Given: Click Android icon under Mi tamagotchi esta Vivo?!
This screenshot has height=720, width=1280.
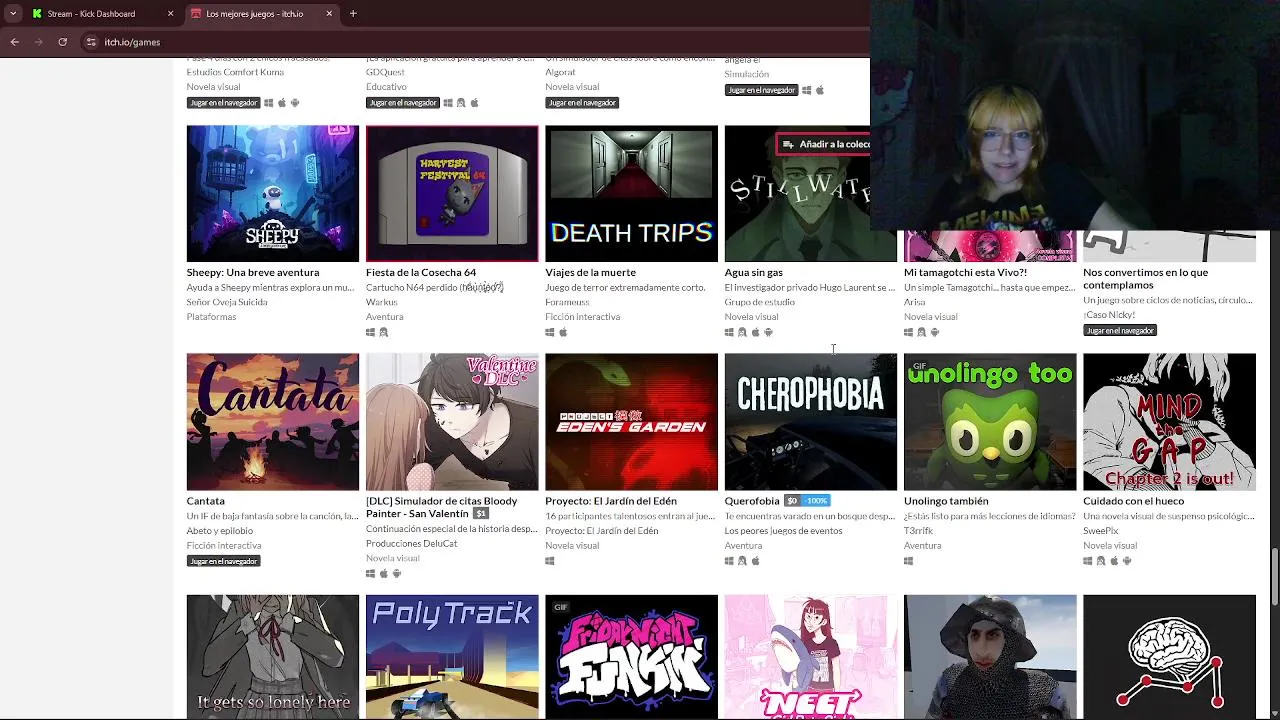Looking at the screenshot, I should coord(935,332).
